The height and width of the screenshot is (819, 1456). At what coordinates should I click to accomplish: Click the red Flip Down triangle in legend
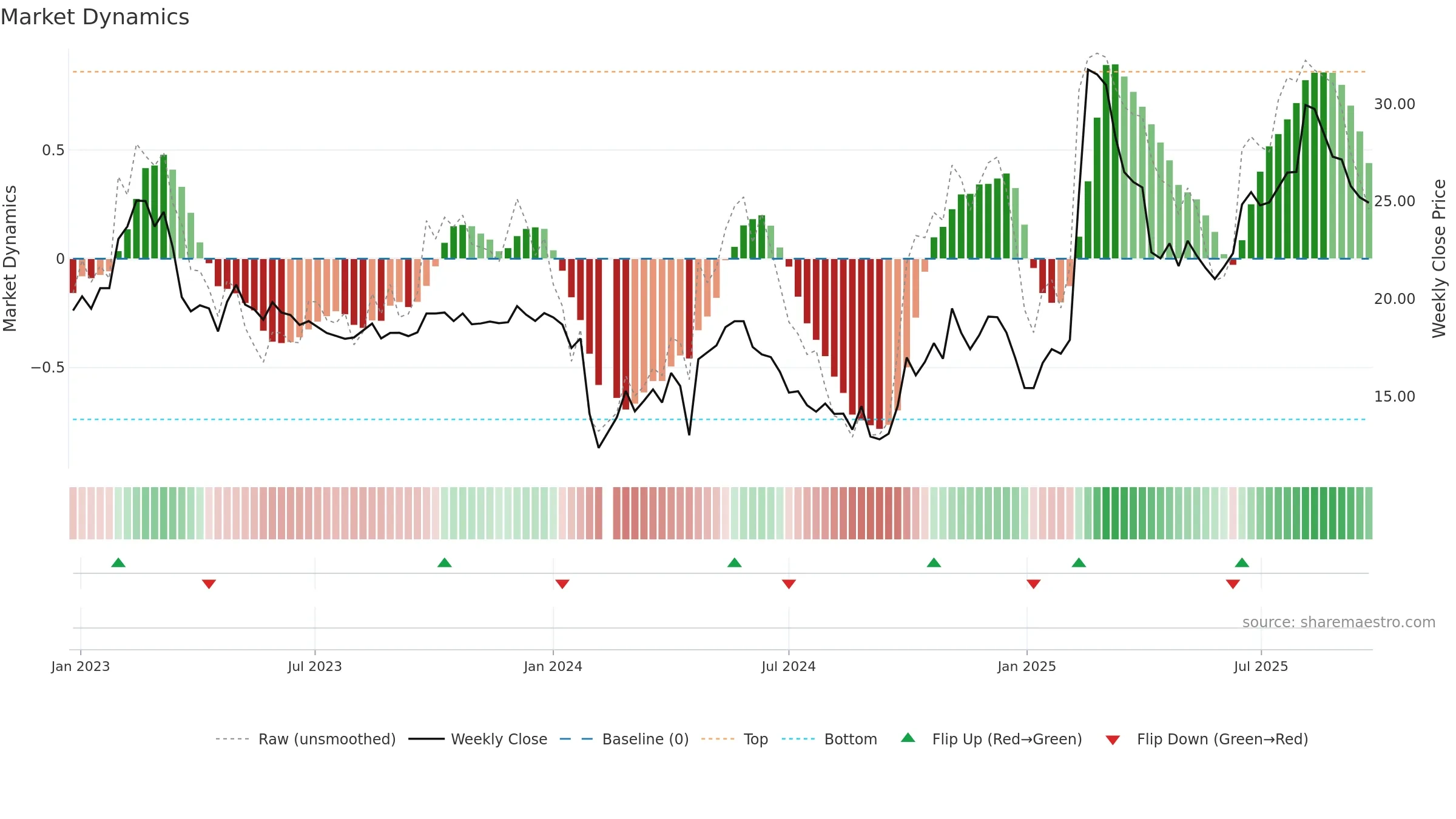coord(1113,740)
